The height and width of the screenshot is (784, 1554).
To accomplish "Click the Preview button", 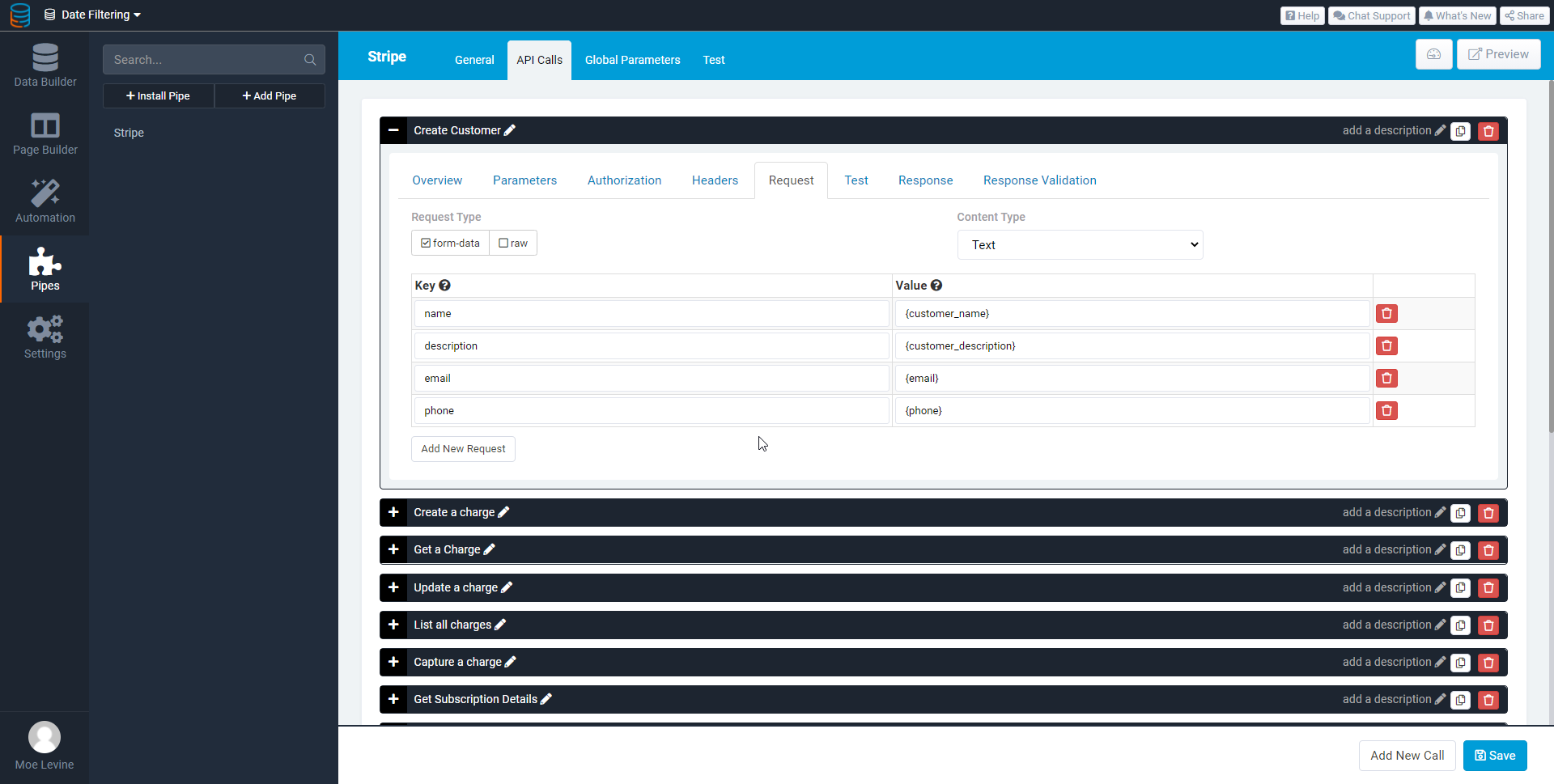I will [1498, 54].
